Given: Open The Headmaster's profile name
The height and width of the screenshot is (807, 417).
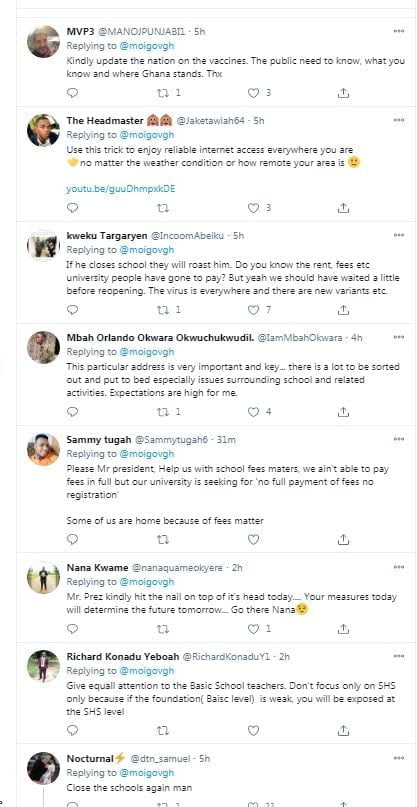Looking at the screenshot, I should click(x=105, y=121).
